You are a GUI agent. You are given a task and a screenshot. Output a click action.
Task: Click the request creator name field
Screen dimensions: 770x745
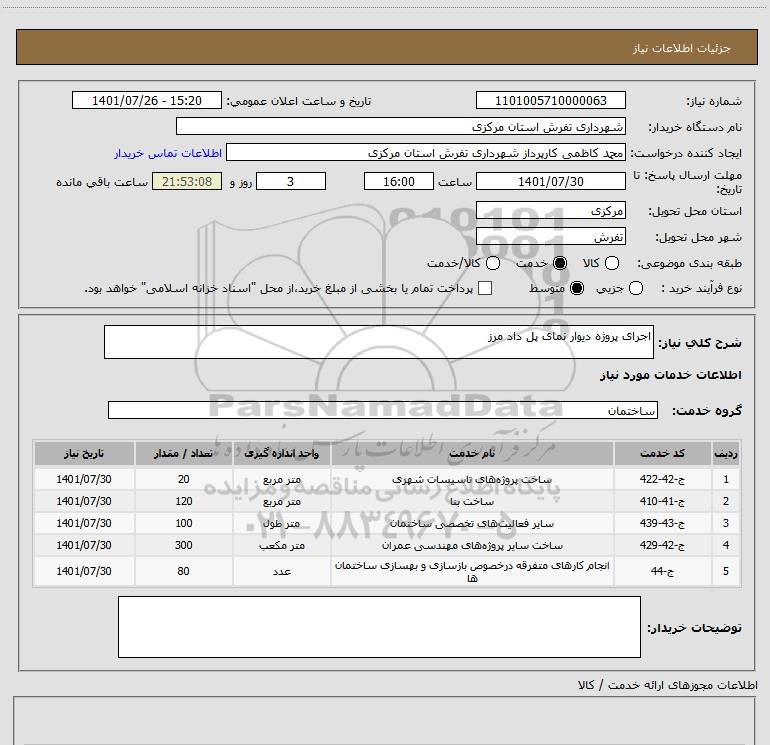pyautogui.click(x=426, y=152)
